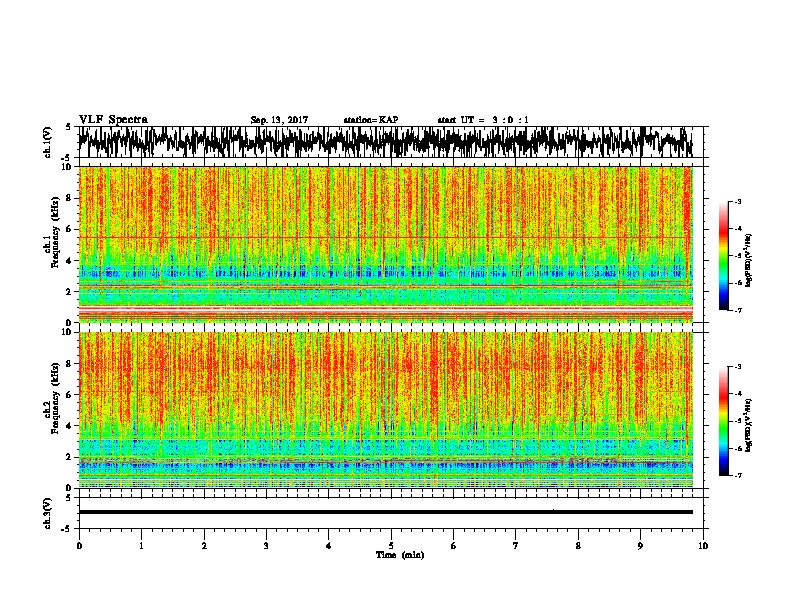Click time axis tick label "4"
The height and width of the screenshot is (612, 792).
click(x=329, y=546)
